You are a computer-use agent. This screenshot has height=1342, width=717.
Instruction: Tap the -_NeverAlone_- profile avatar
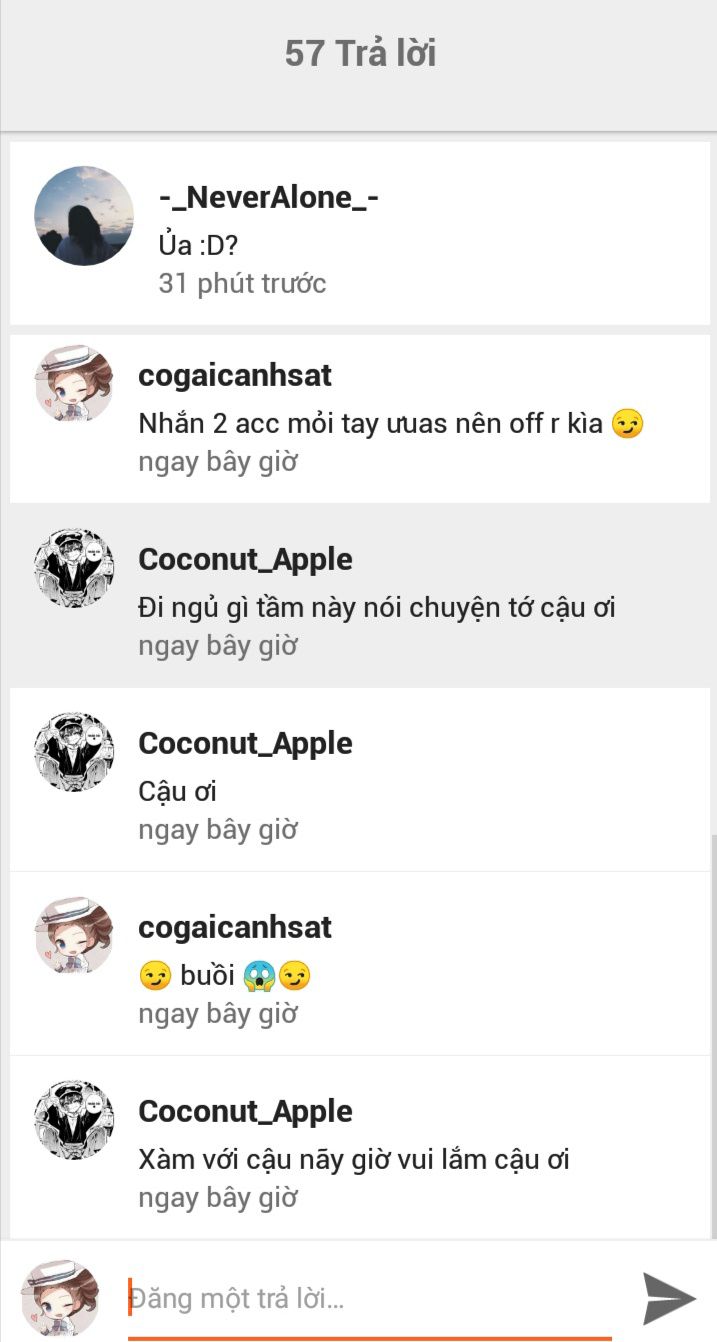pyautogui.click(x=84, y=216)
